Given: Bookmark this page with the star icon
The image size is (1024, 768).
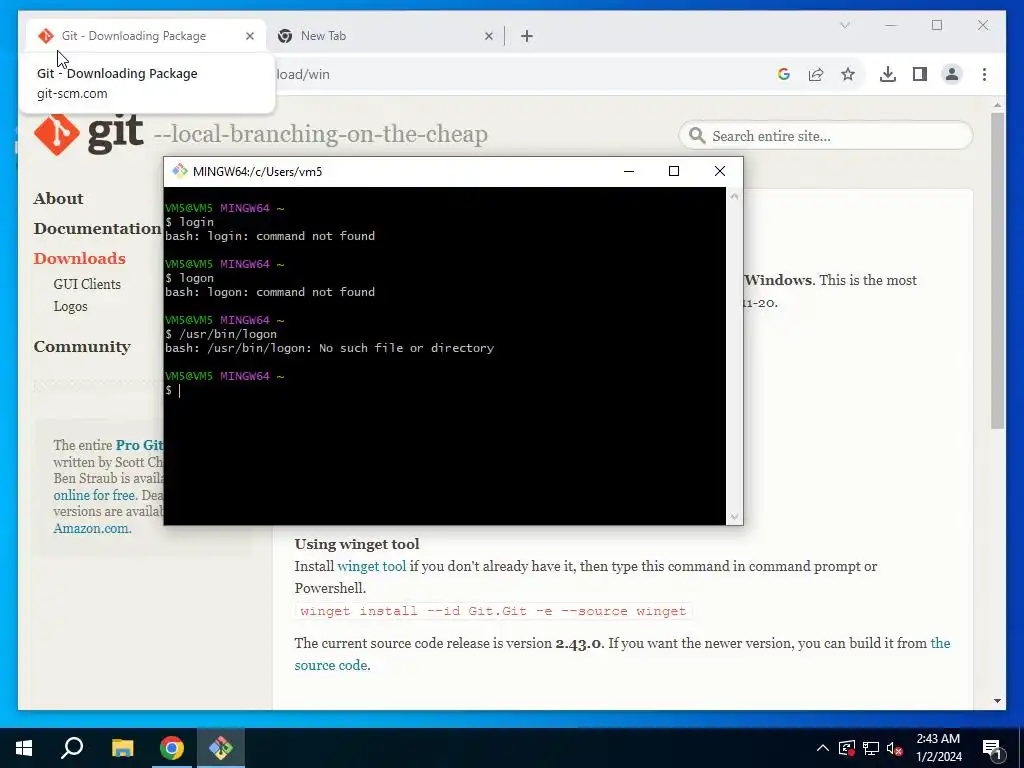Looking at the screenshot, I should tap(848, 74).
